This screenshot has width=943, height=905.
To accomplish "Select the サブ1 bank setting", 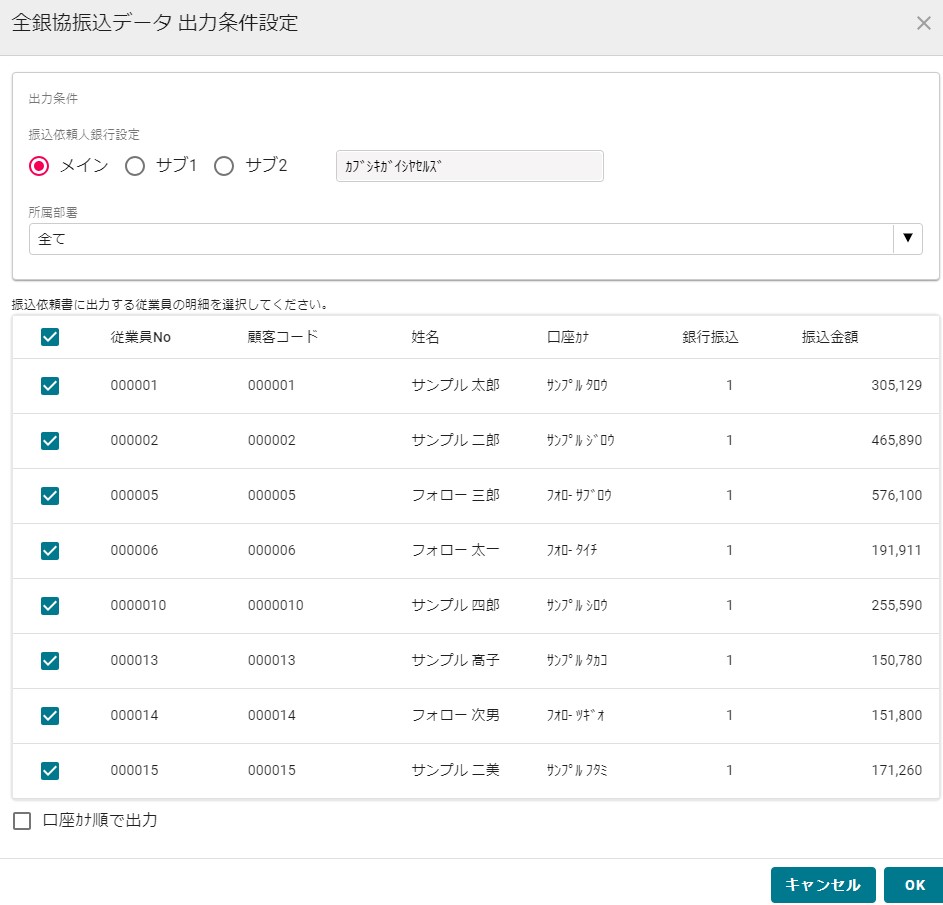I will (135, 166).
